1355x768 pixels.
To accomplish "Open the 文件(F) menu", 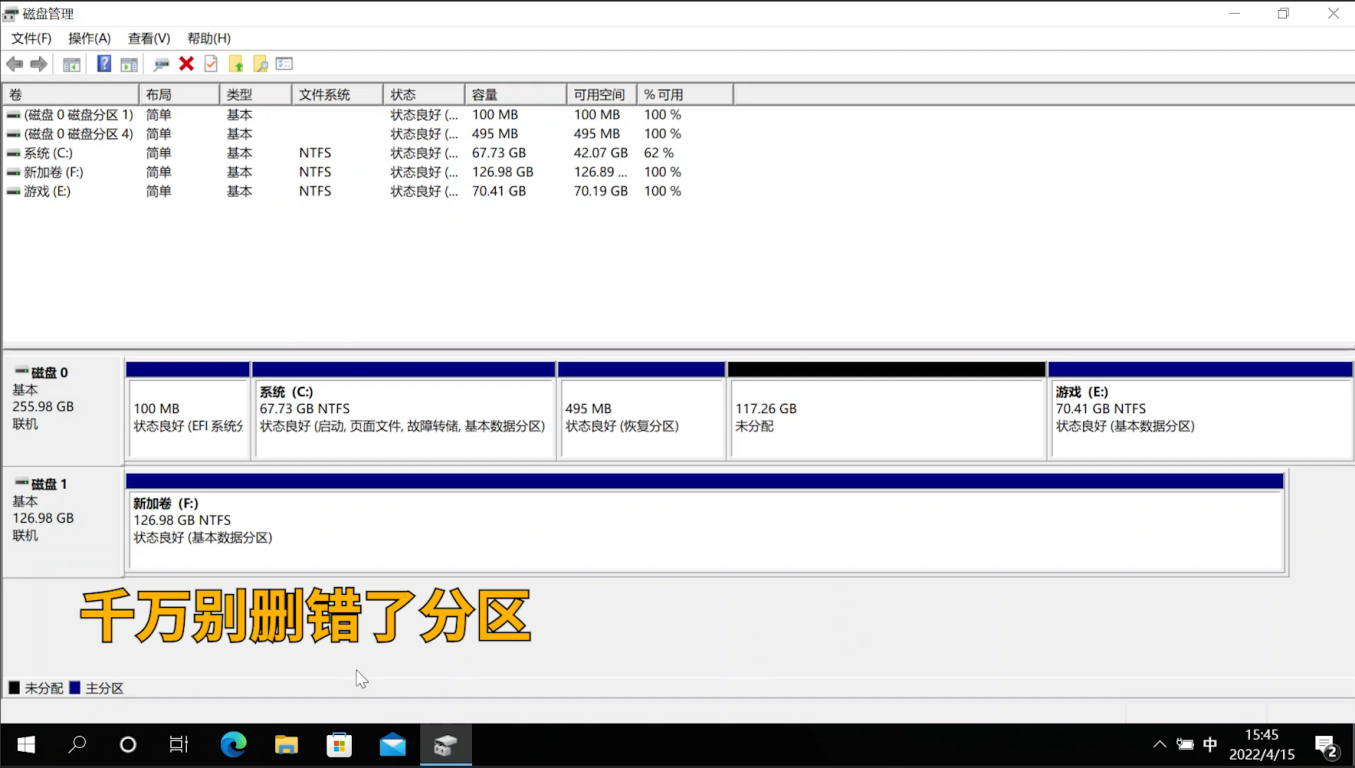I will click(31, 38).
